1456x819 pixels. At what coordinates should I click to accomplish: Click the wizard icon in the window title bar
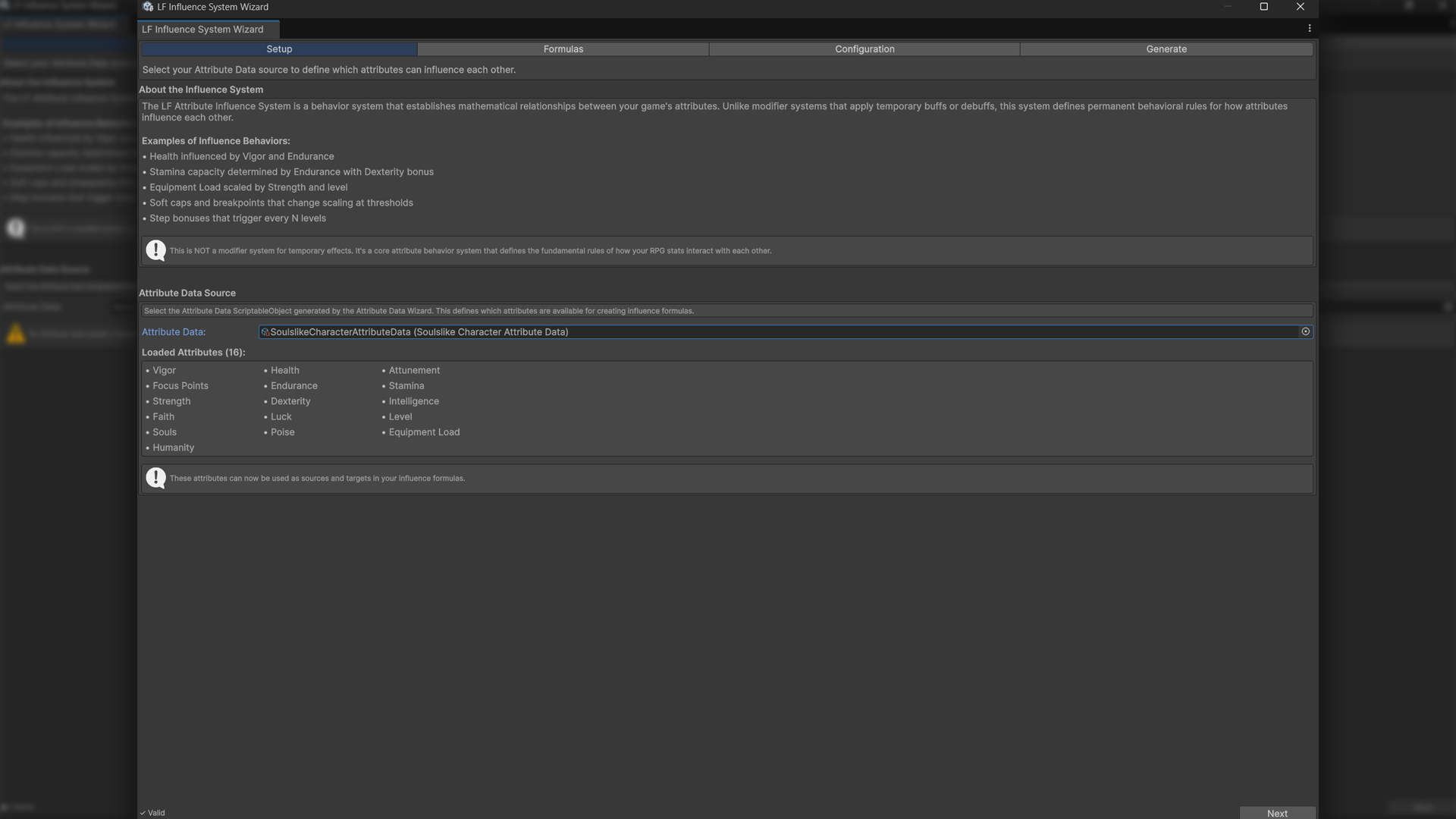tap(147, 7)
